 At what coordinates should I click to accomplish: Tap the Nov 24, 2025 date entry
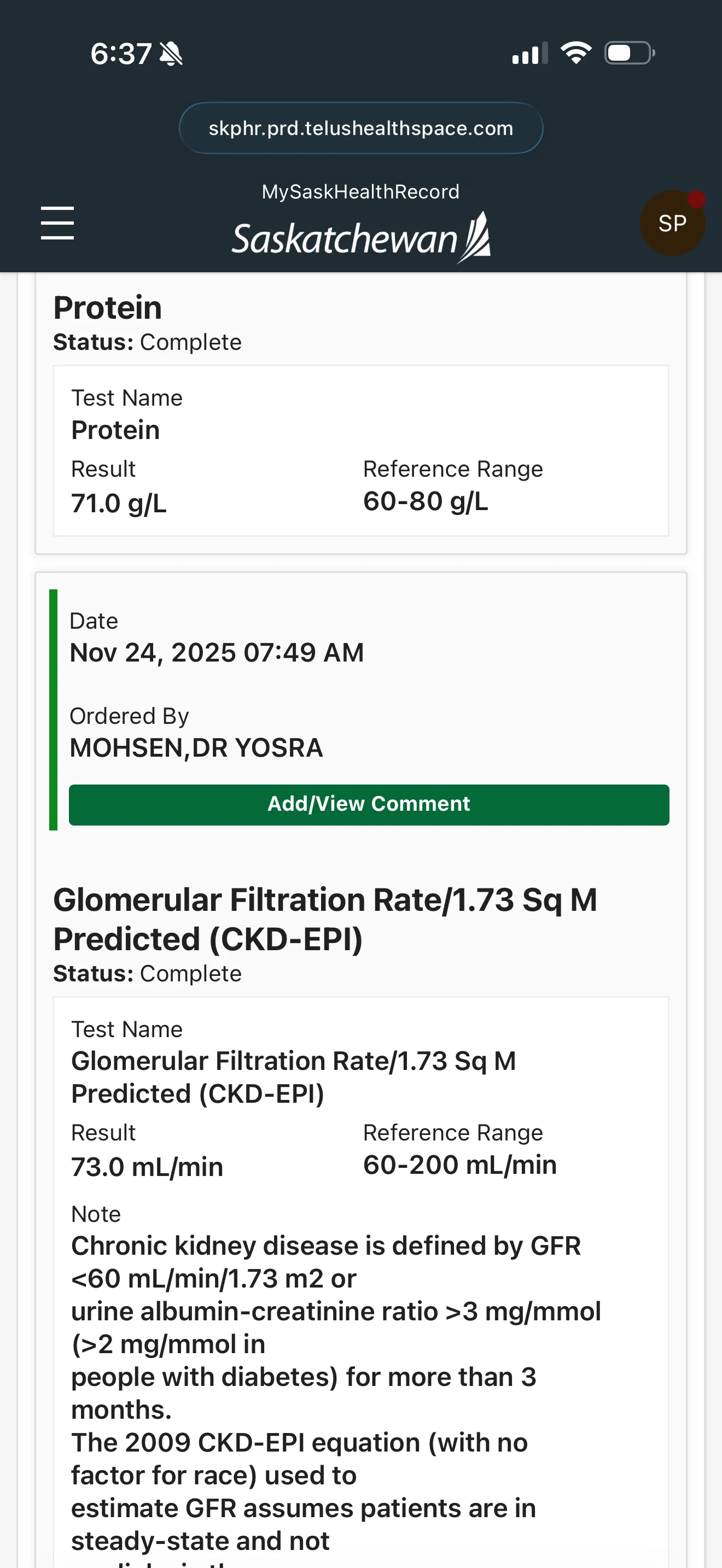tap(217, 653)
